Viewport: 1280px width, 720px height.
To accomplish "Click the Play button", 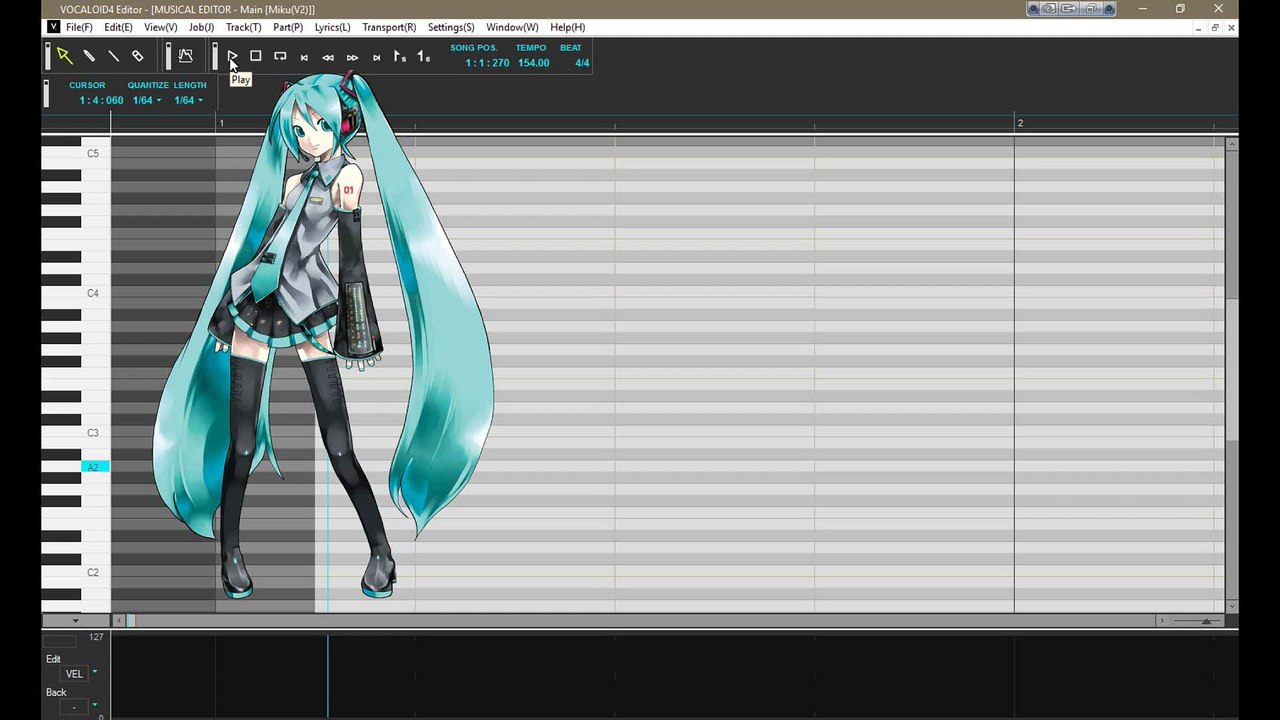I will point(232,56).
